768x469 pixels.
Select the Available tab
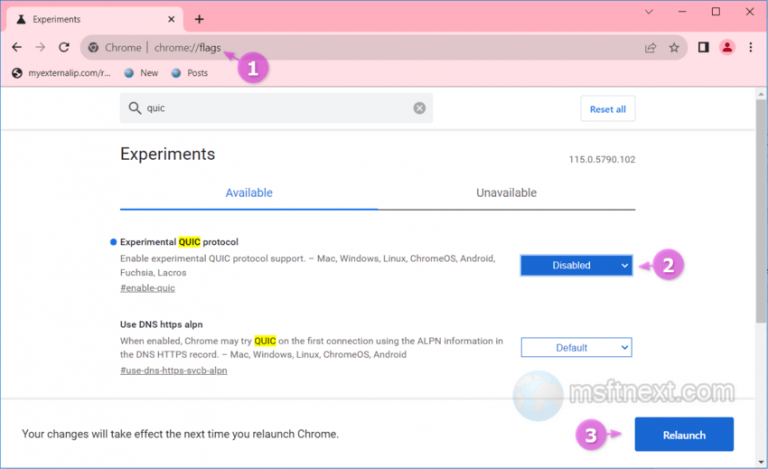249,193
